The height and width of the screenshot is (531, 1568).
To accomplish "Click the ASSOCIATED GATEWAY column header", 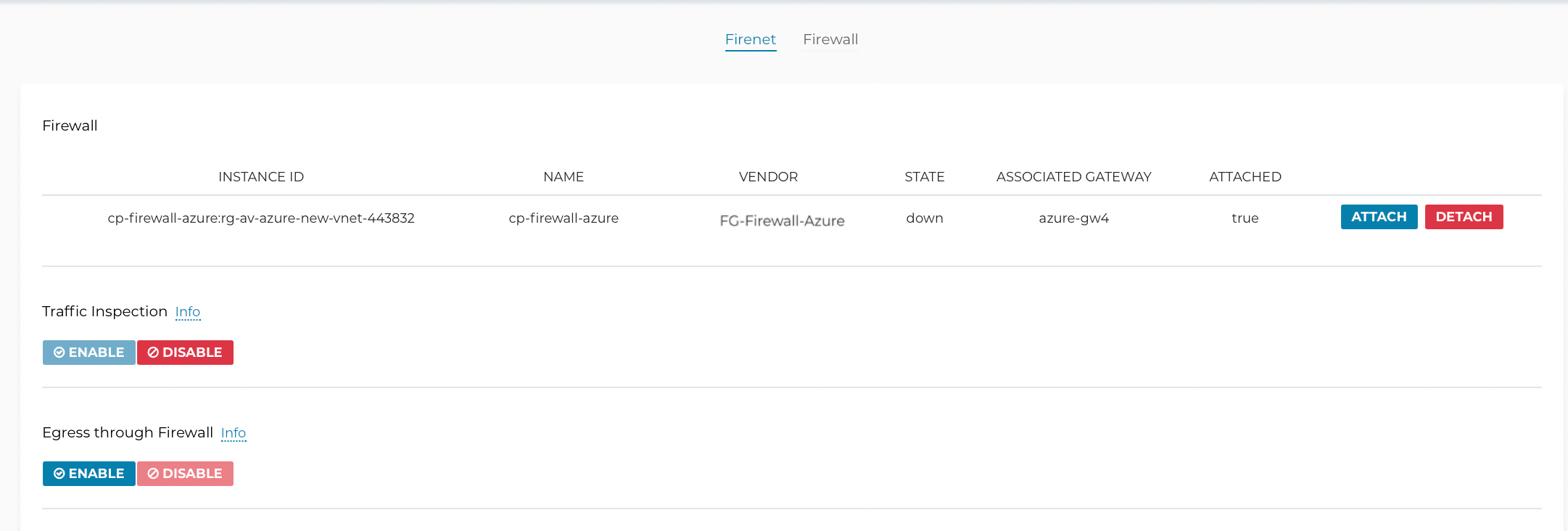I will coord(1073,177).
